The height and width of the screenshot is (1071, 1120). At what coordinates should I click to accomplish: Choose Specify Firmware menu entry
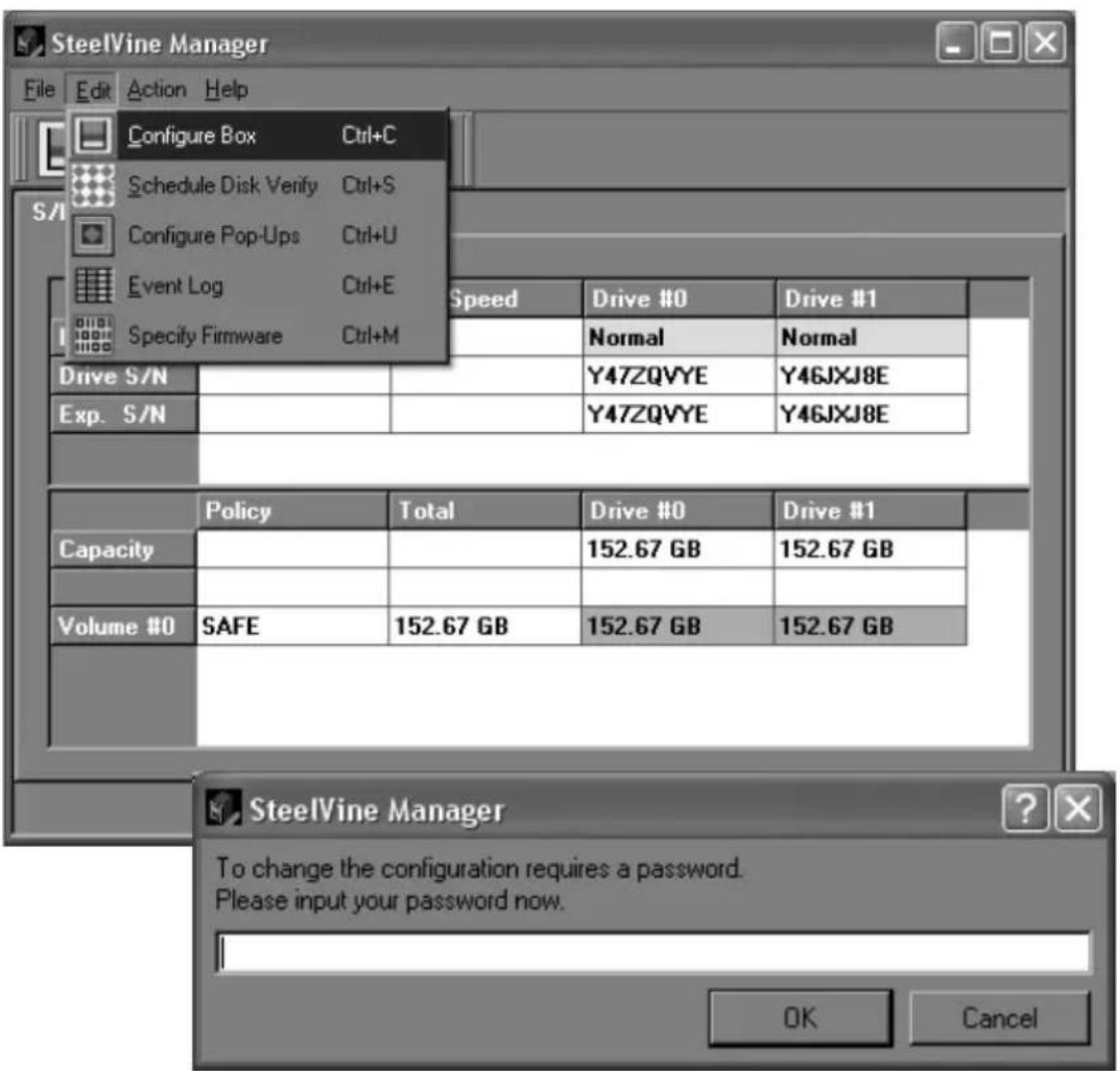(x=259, y=334)
